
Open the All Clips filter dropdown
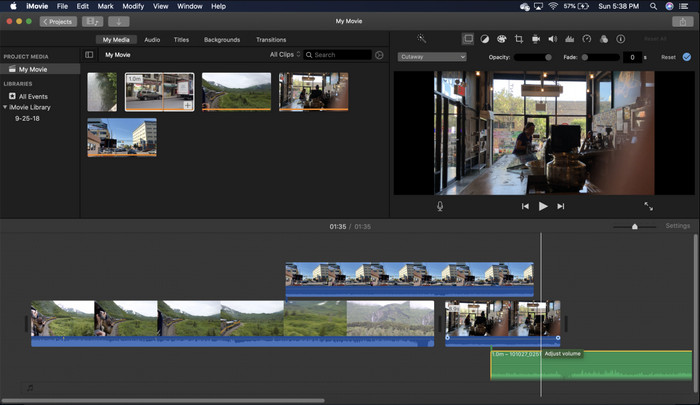[x=284, y=55]
